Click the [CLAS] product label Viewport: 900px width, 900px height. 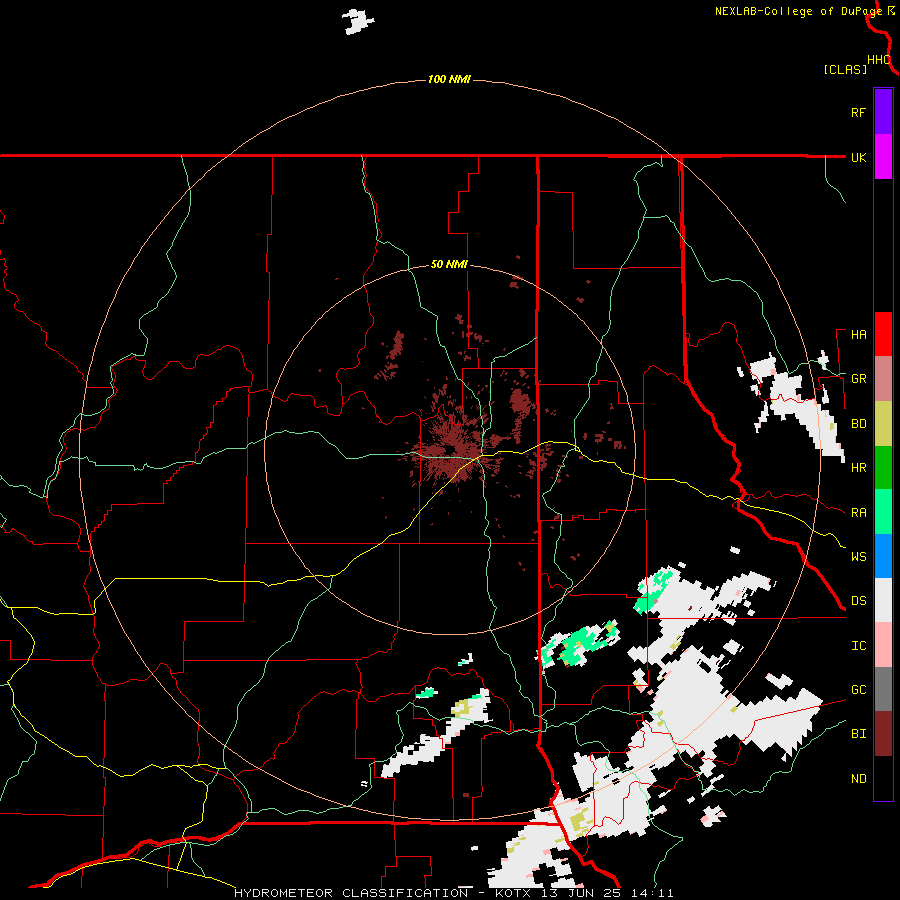(845, 70)
